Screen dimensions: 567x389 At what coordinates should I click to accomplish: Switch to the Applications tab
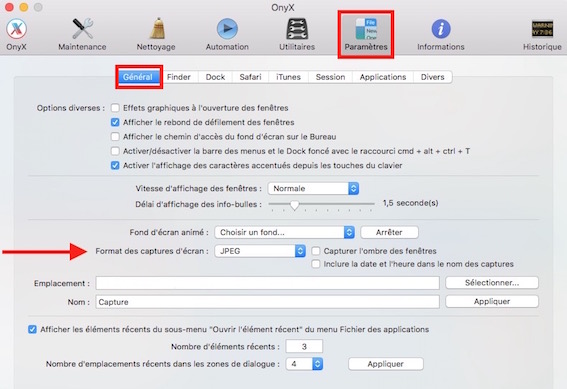383,77
